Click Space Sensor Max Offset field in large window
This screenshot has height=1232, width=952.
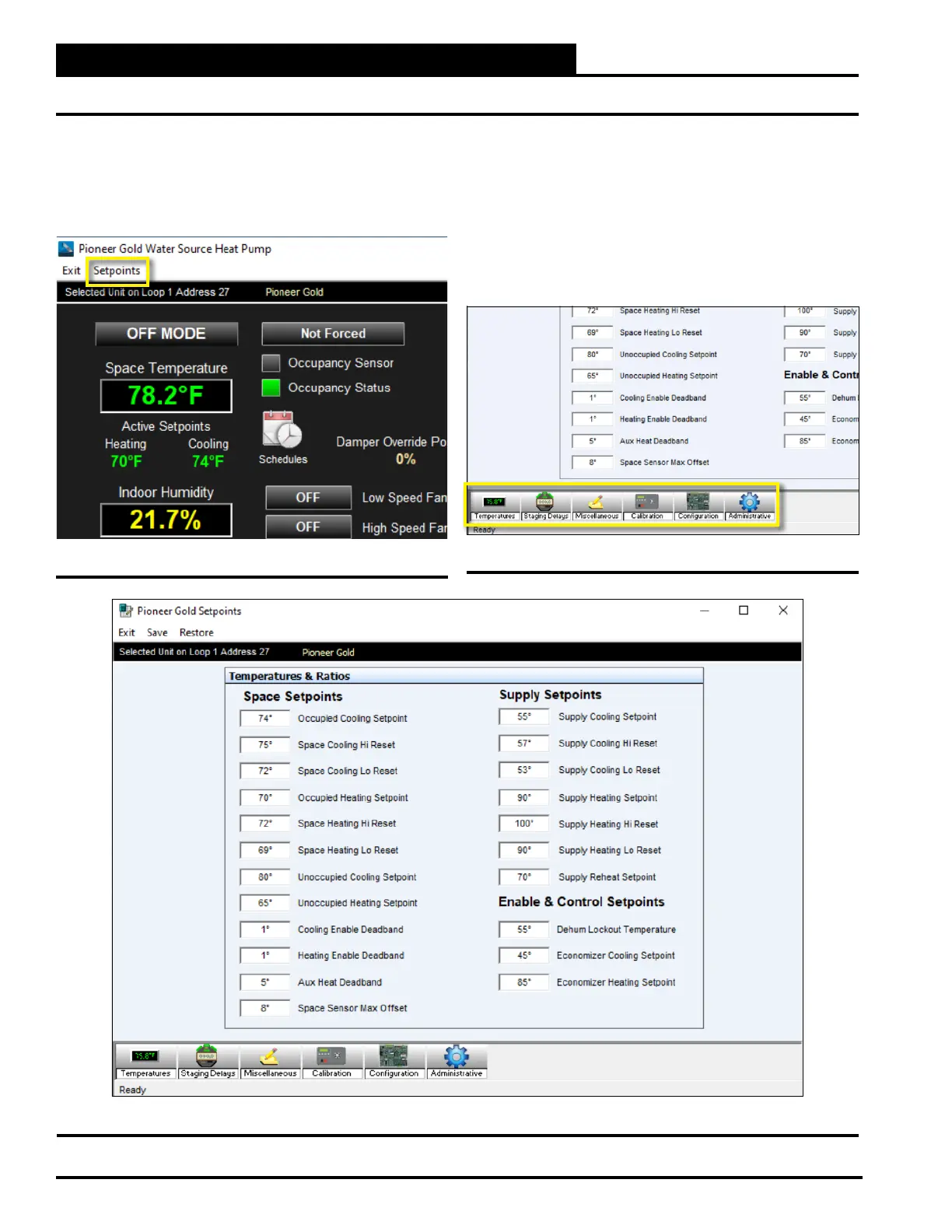(x=264, y=1008)
